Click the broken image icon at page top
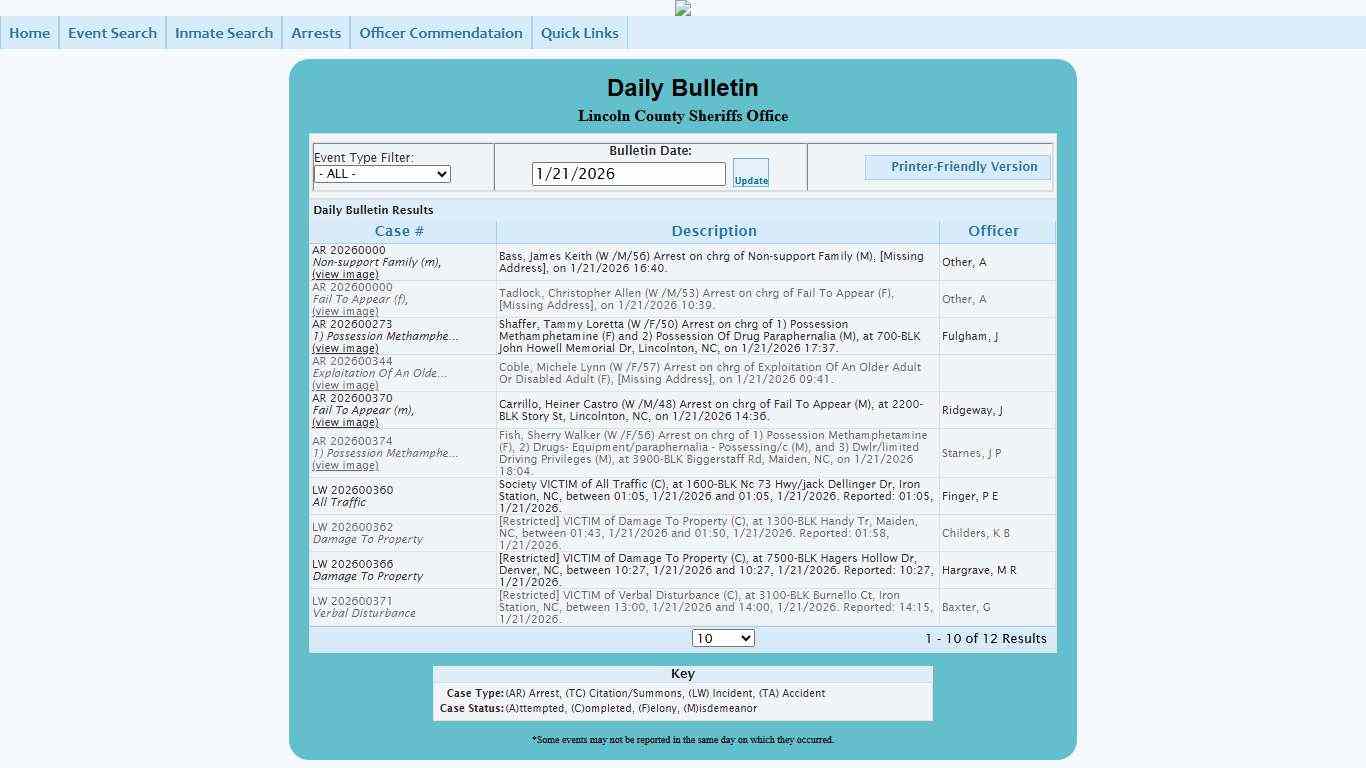 [x=683, y=8]
